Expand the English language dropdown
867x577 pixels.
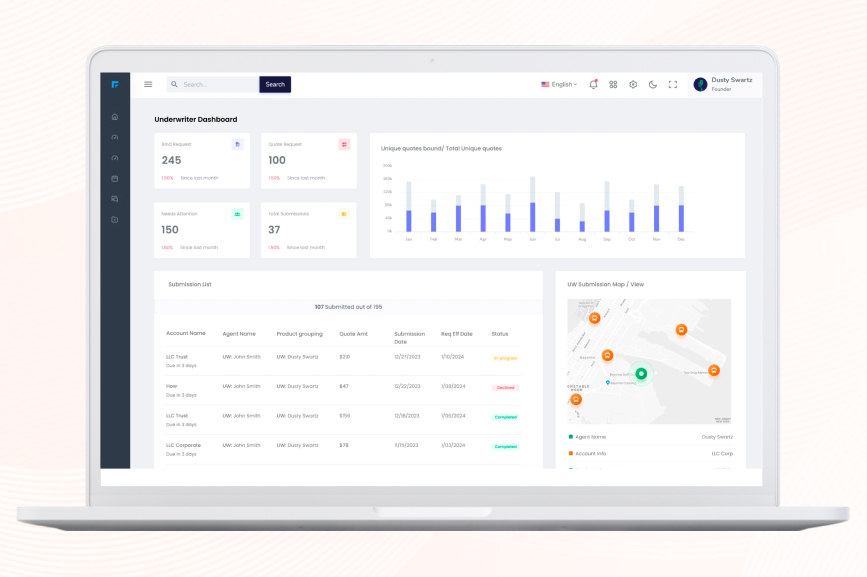[x=559, y=84]
